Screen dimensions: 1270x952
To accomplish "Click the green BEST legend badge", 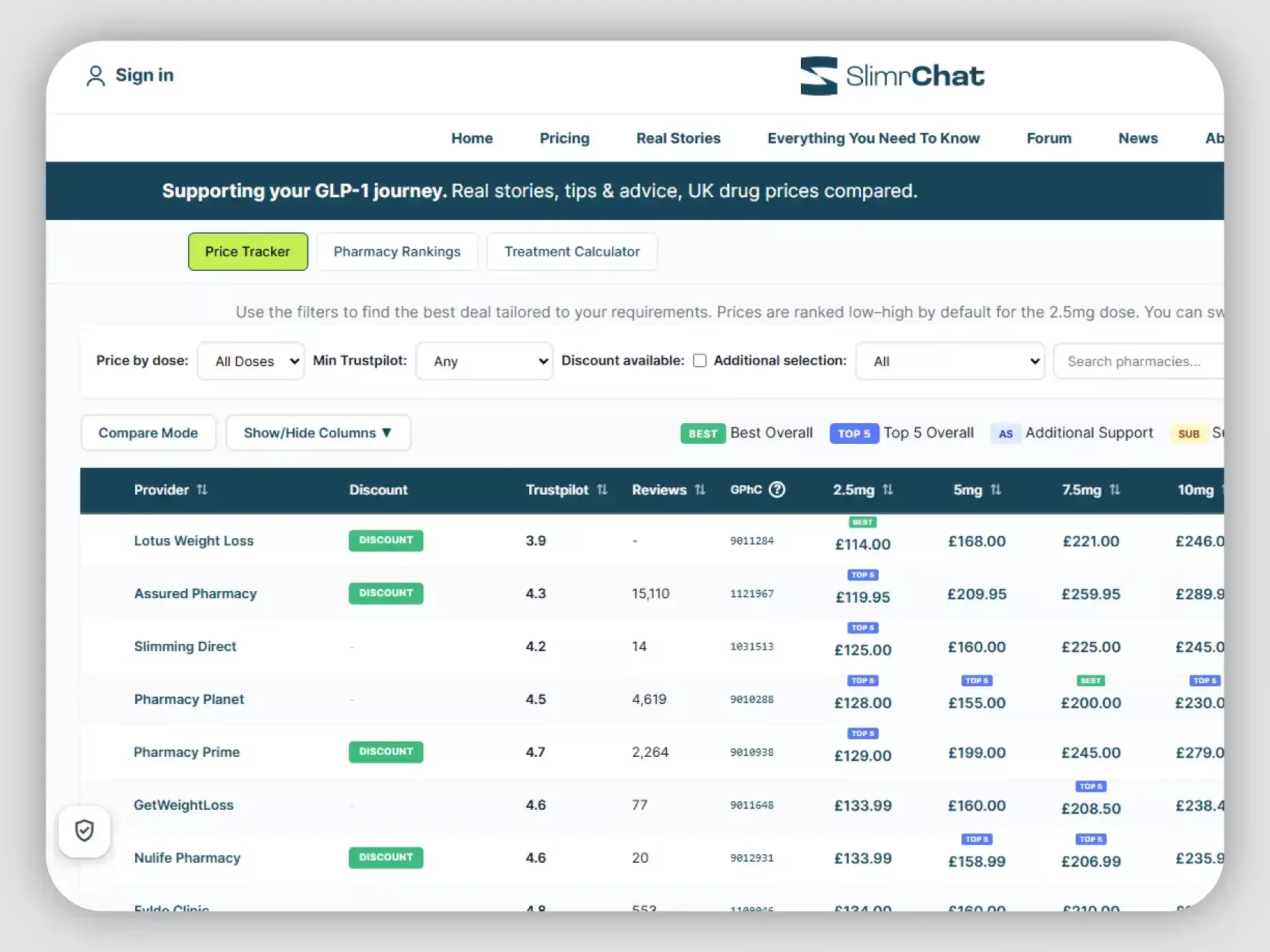I will point(703,434).
